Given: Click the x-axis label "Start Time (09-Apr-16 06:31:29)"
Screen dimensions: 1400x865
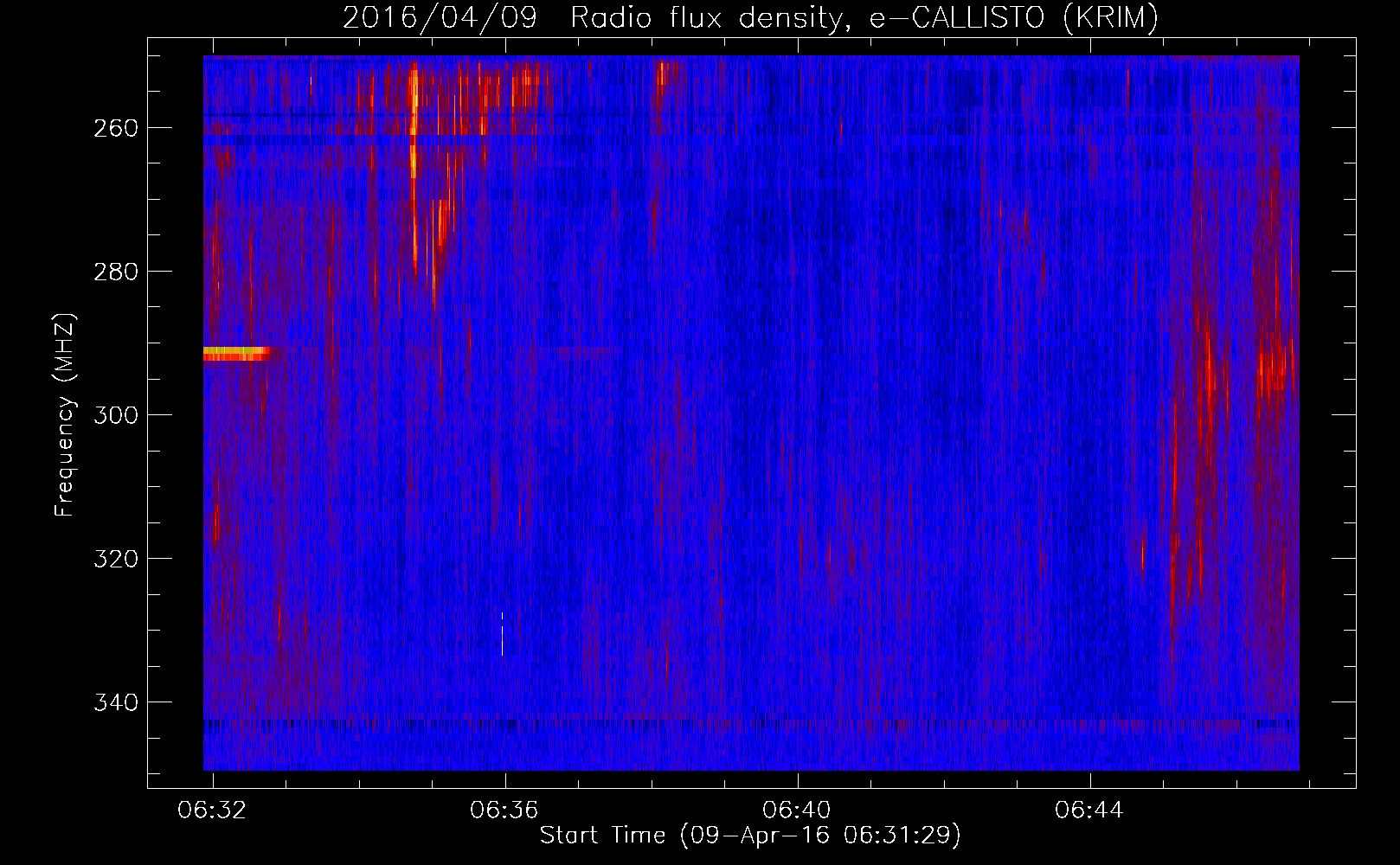Looking at the screenshot, I should [750, 835].
